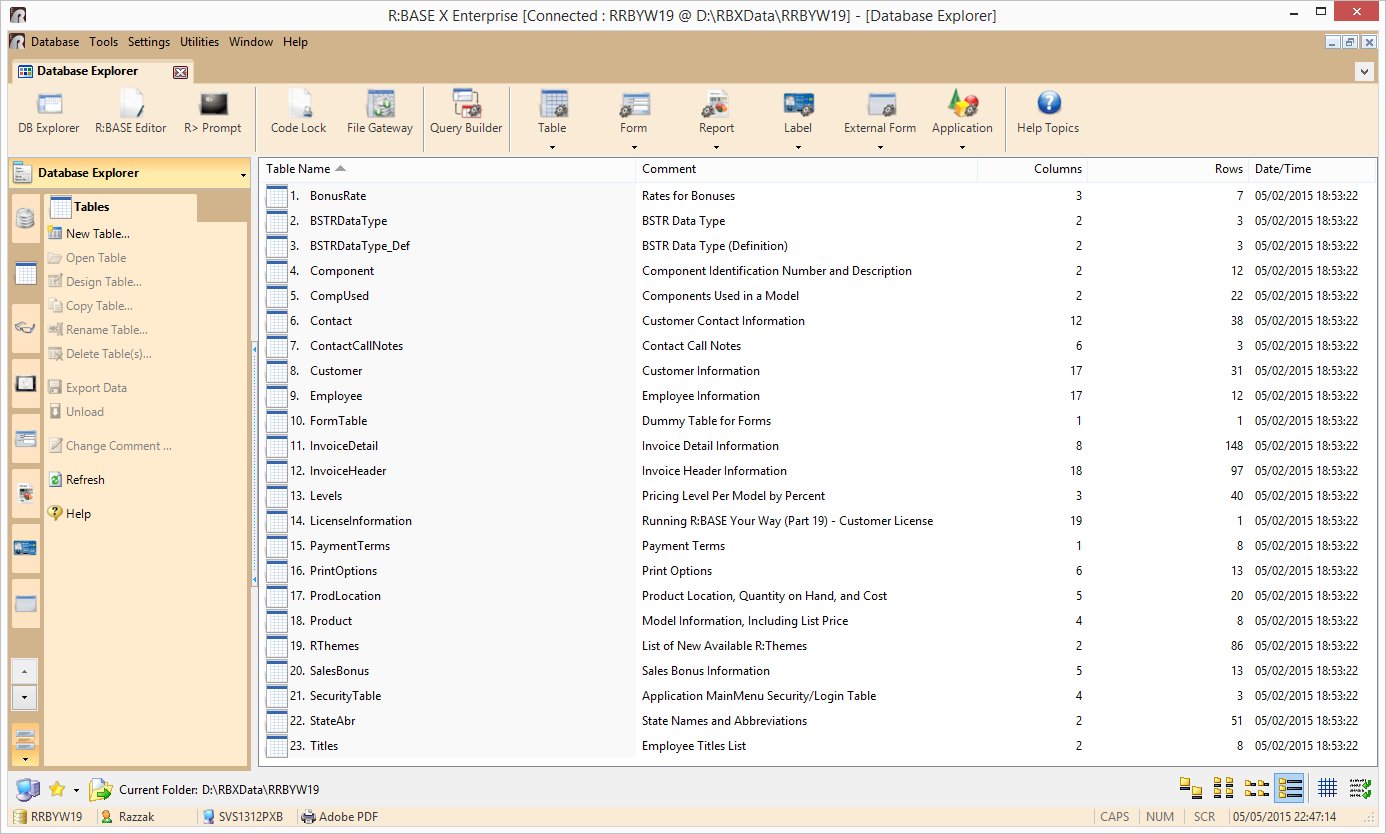Viewport: 1386px width, 834px height.
Task: Click Refresh in the Tables panel
Action: click(85, 480)
